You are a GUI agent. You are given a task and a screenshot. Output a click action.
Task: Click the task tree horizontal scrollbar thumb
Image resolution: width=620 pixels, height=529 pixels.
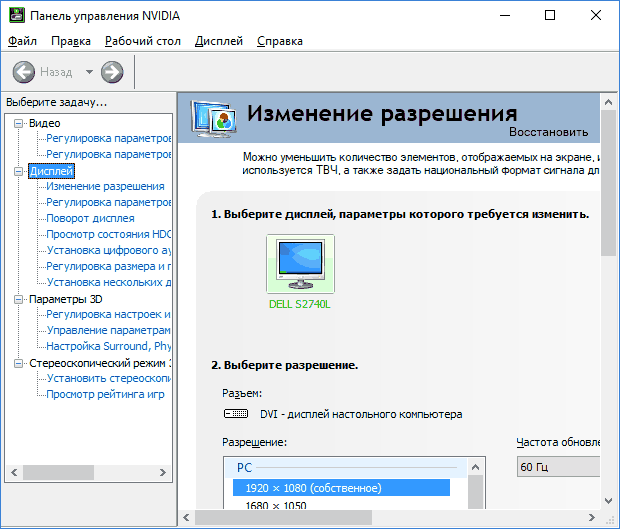point(59,472)
